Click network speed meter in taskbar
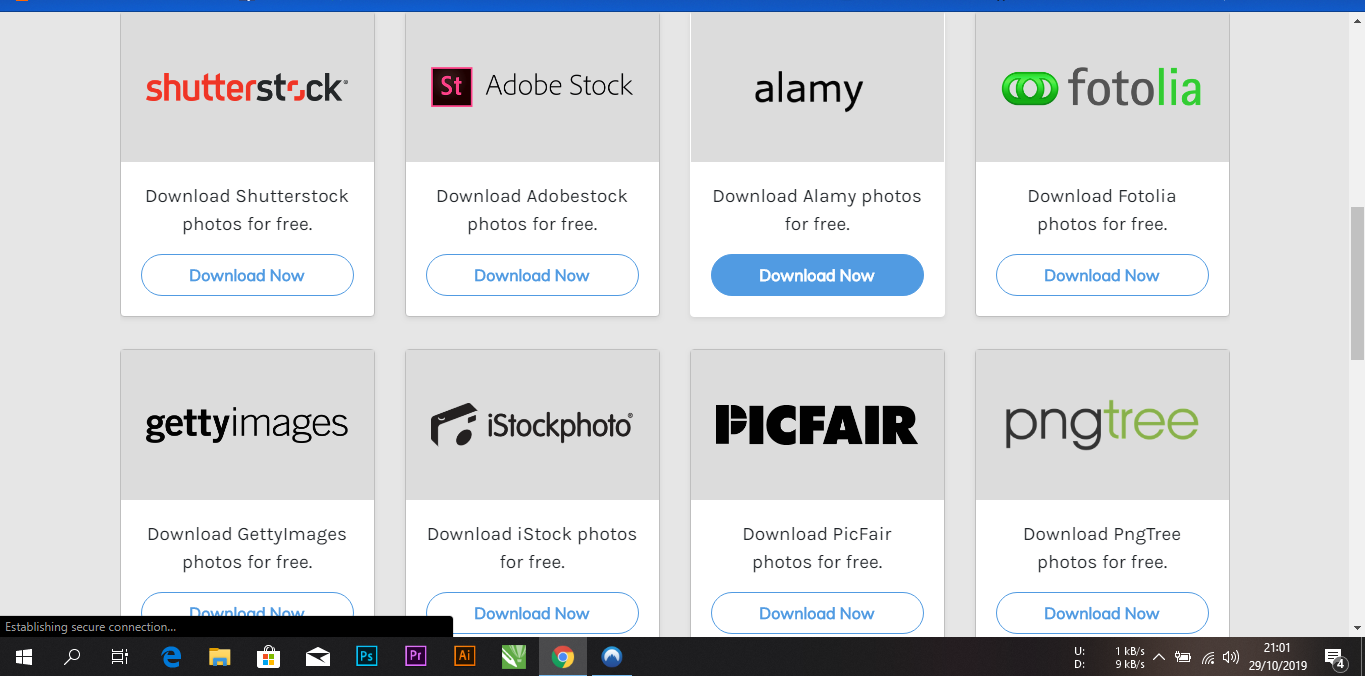This screenshot has width=1365, height=676. [1110, 657]
